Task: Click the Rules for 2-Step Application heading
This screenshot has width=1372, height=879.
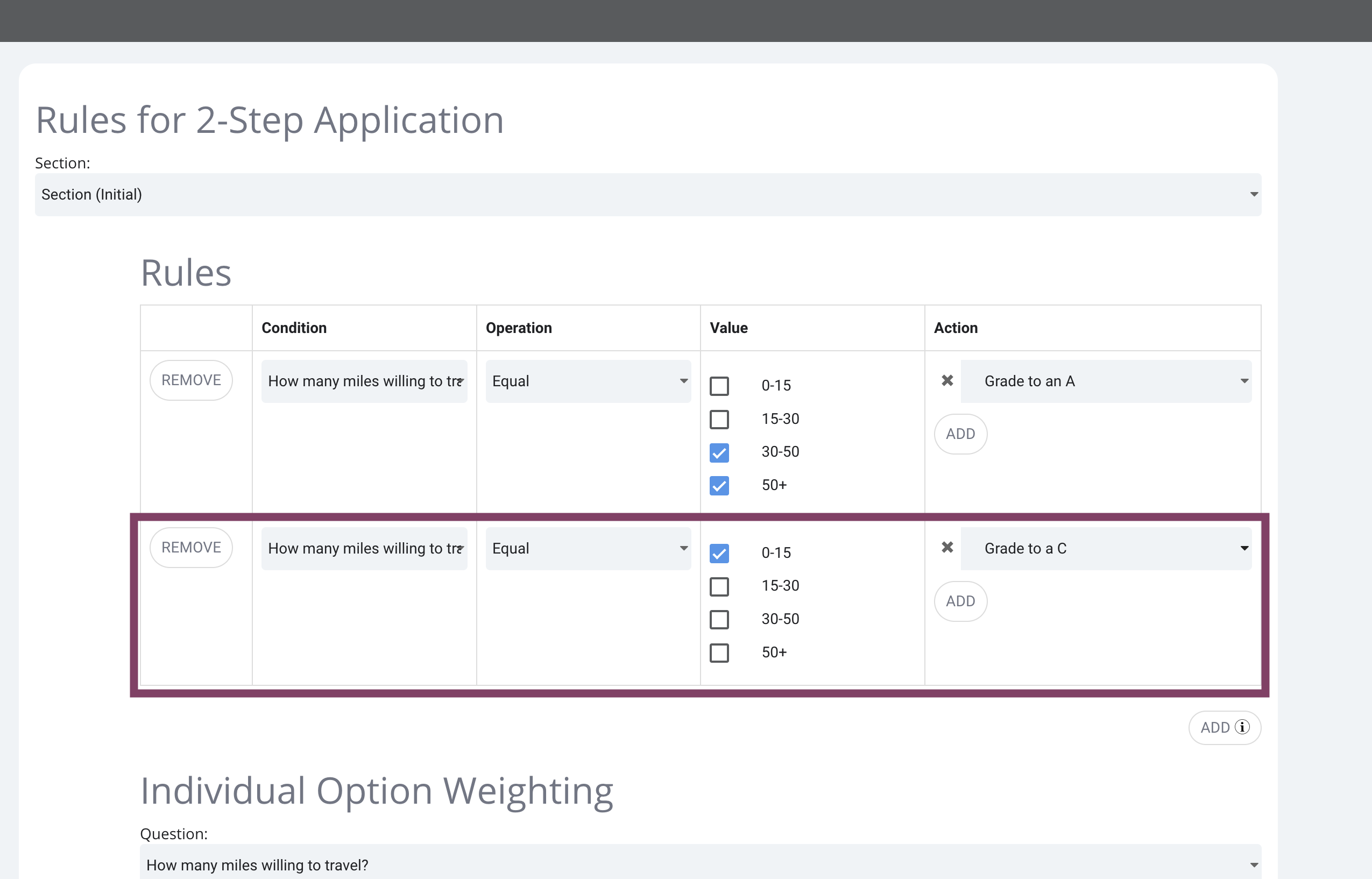Action: [x=270, y=120]
